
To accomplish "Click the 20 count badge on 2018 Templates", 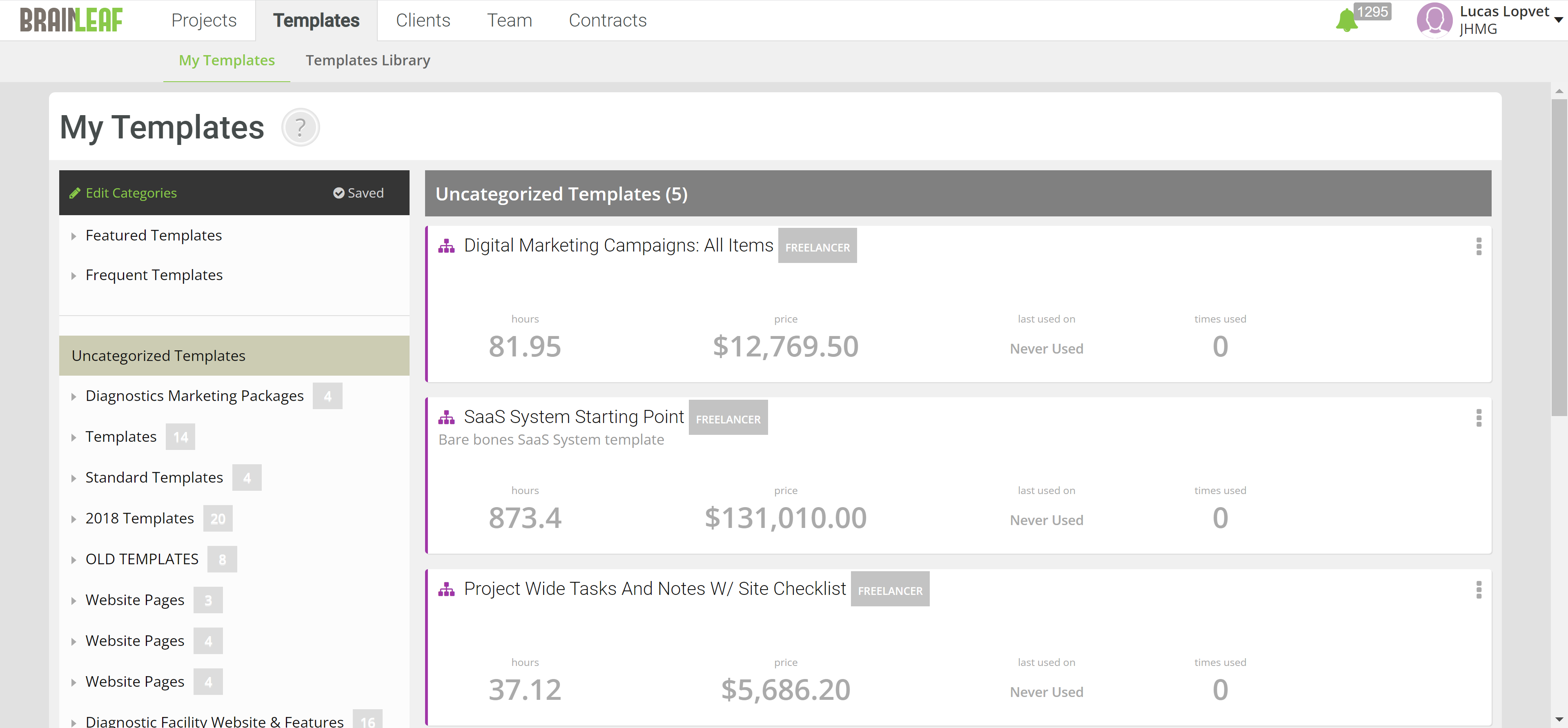I will click(x=218, y=519).
